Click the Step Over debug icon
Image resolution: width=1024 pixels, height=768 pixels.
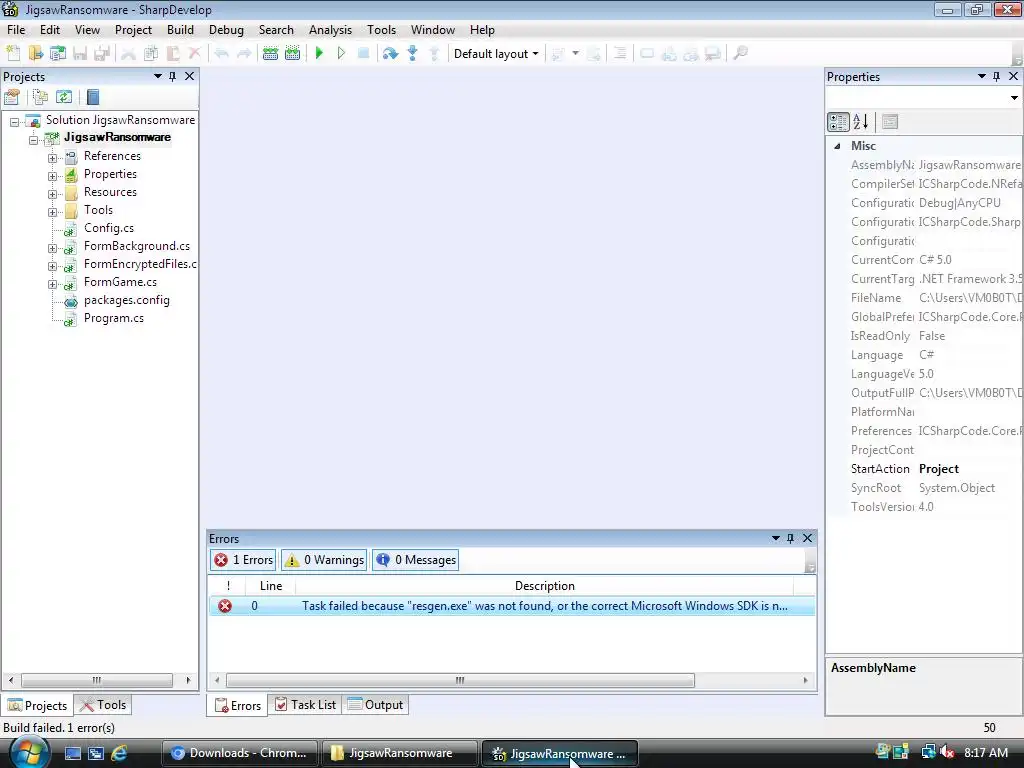coord(391,54)
